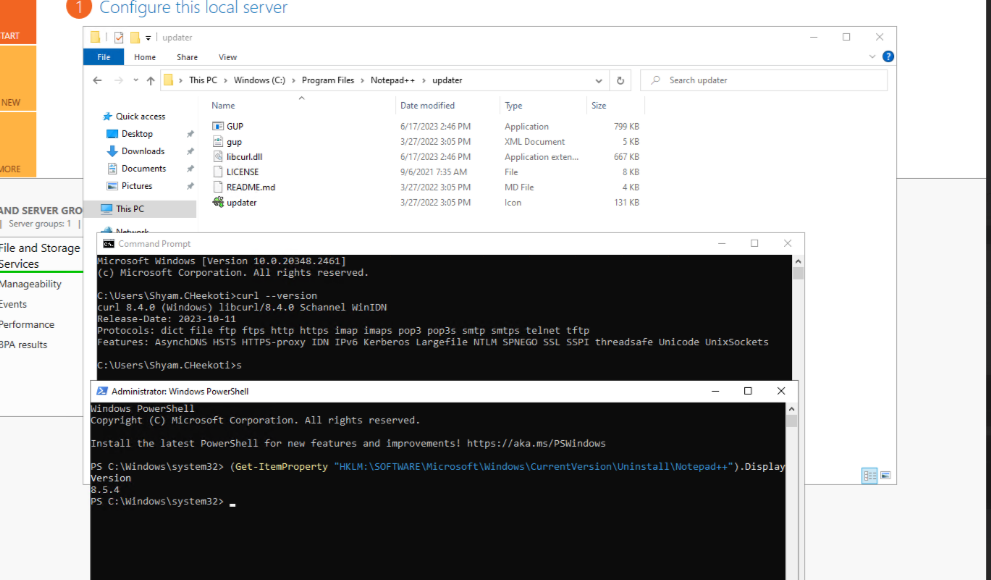Unpin Pictures using its pin icon

(x=190, y=186)
